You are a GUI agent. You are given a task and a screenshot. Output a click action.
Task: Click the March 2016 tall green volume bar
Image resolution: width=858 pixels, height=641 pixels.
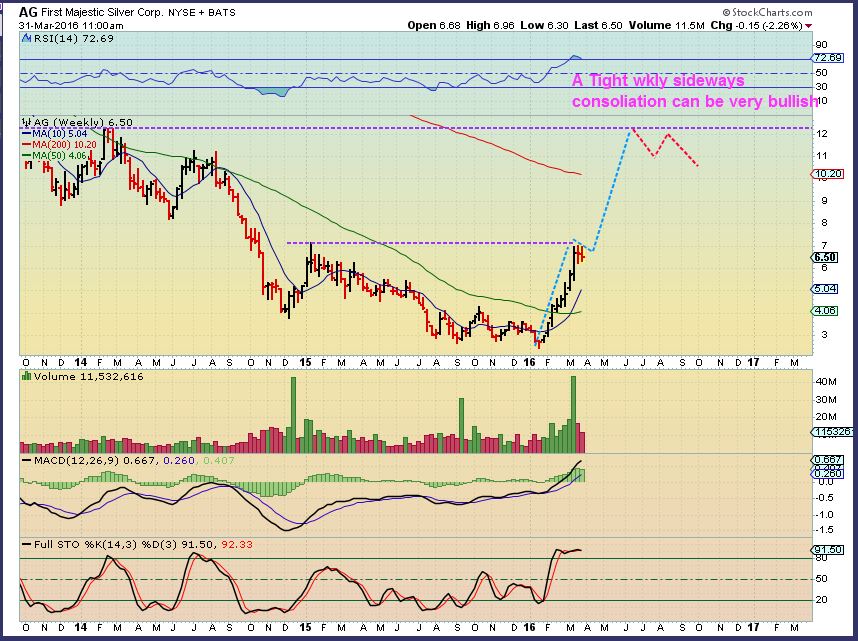573,414
